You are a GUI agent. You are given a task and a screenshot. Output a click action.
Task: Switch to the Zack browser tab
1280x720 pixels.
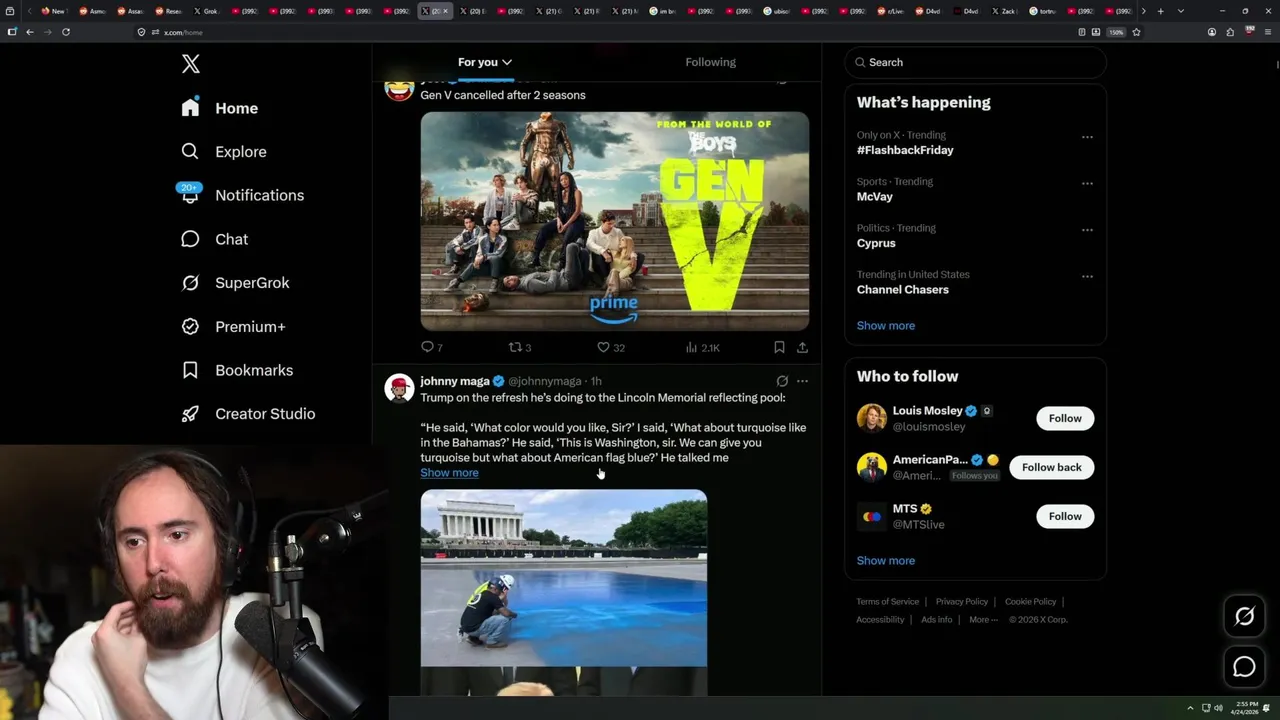coord(1005,11)
